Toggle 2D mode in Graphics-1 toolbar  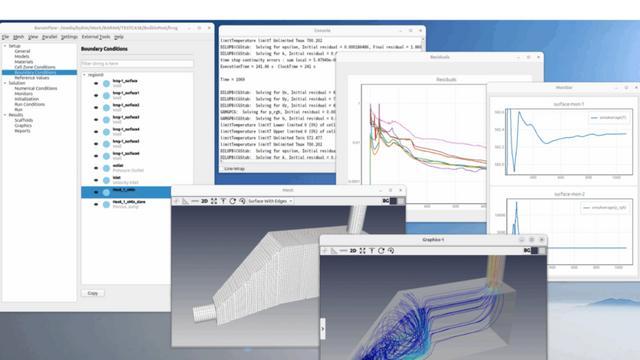(x=353, y=251)
